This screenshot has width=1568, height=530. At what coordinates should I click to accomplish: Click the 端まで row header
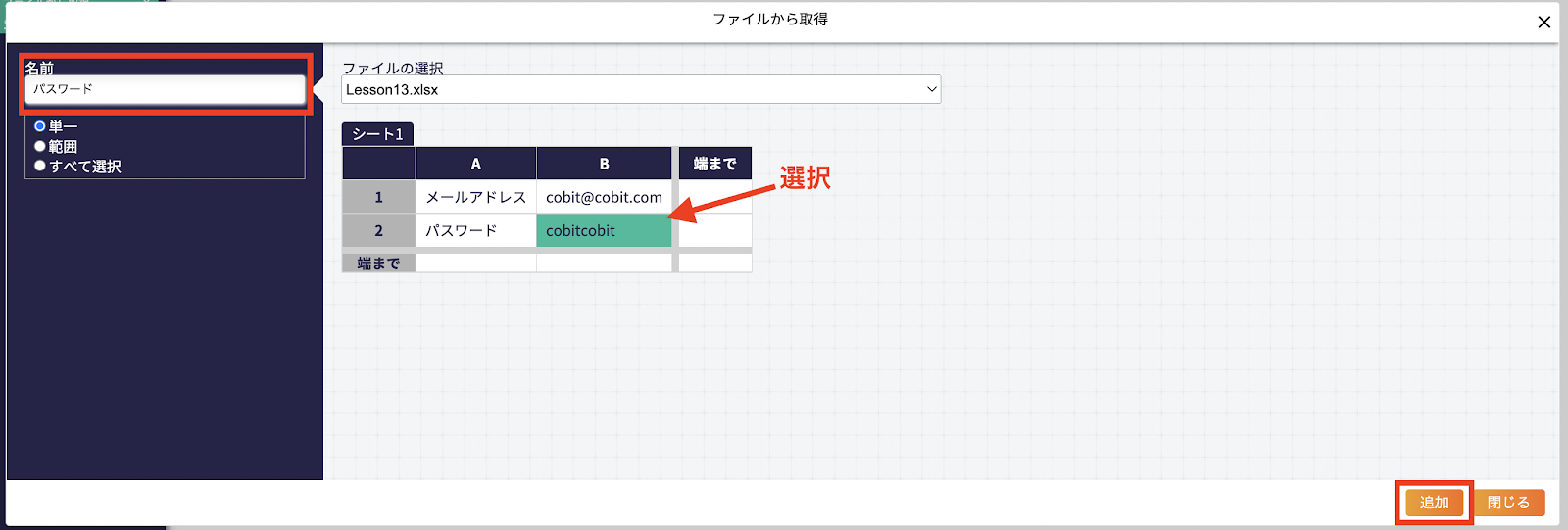point(378,263)
